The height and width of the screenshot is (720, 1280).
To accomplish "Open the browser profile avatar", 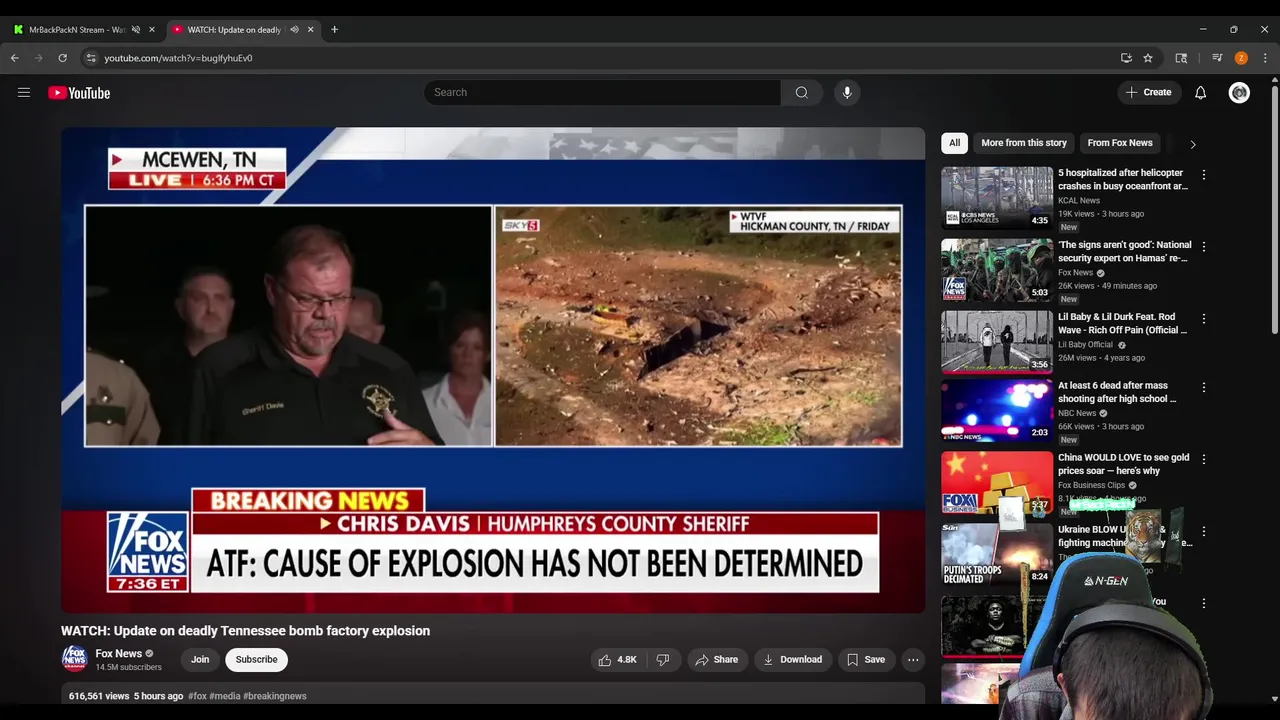I will (x=1241, y=58).
